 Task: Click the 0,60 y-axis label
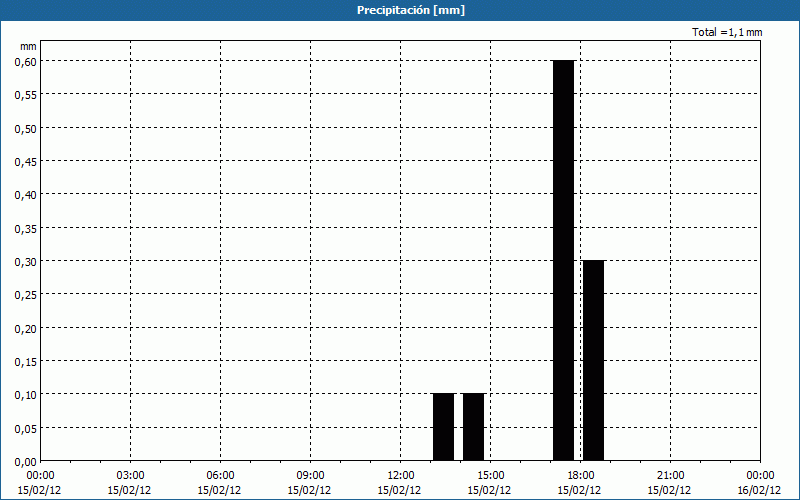[x=26, y=61]
